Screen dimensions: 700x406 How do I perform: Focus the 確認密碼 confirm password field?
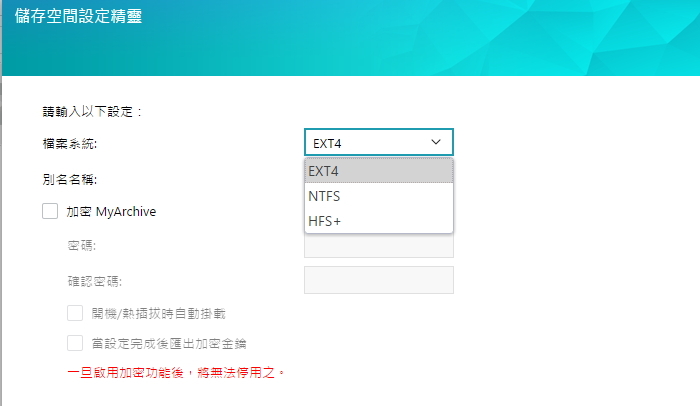click(378, 280)
